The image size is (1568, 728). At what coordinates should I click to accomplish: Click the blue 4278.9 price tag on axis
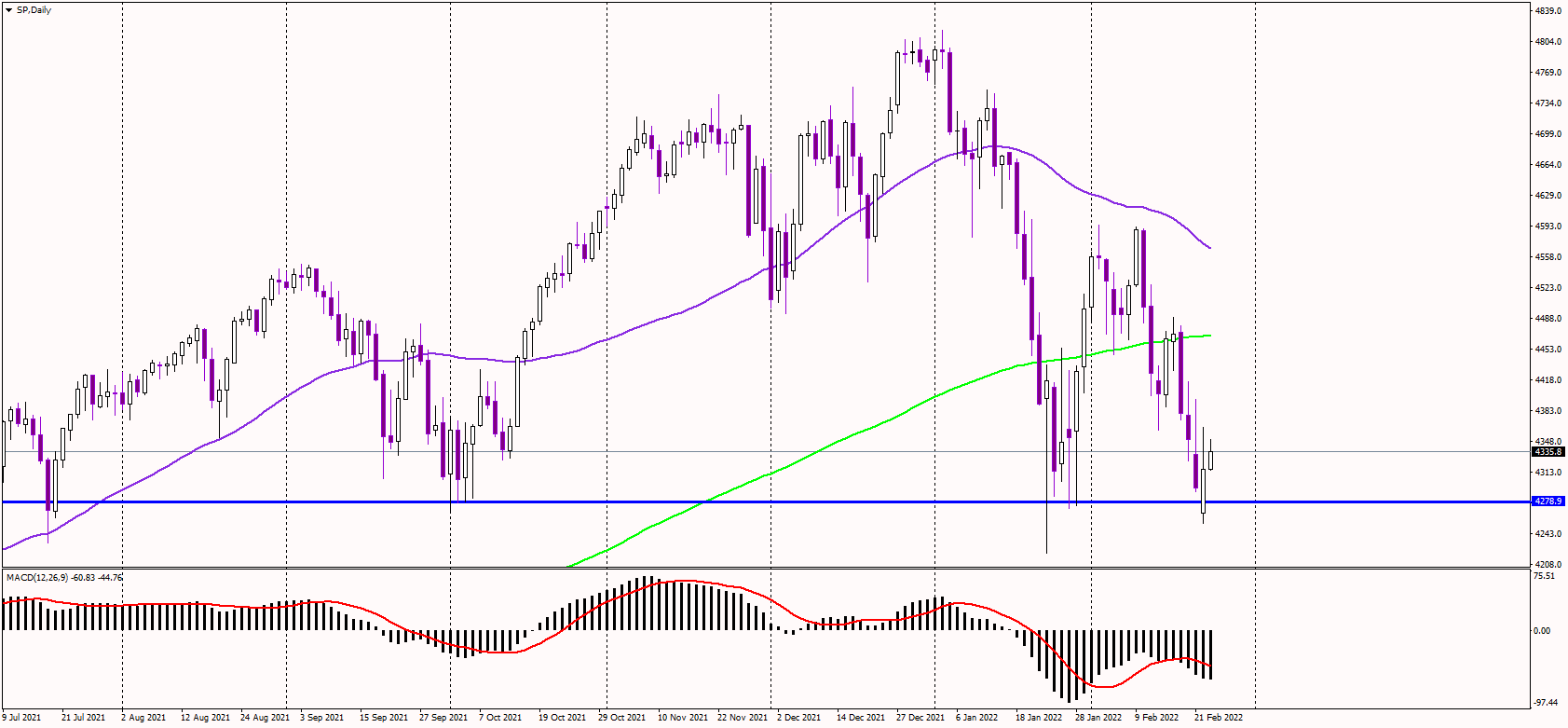(1548, 501)
